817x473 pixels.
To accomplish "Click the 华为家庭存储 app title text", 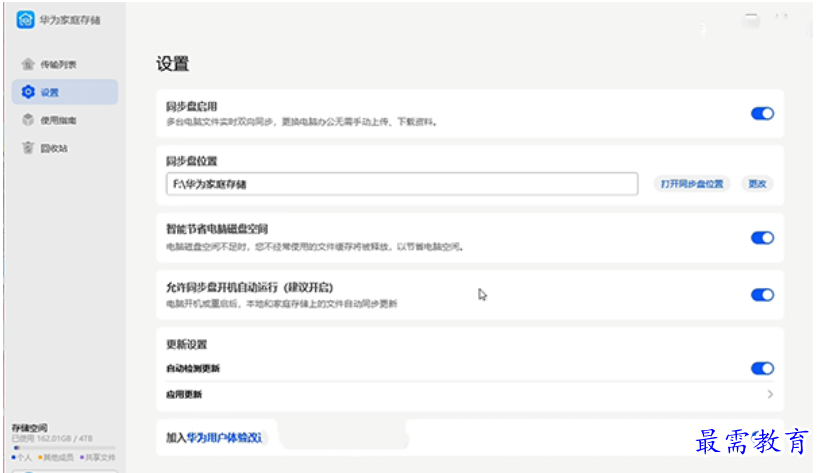I will tap(70, 20).
